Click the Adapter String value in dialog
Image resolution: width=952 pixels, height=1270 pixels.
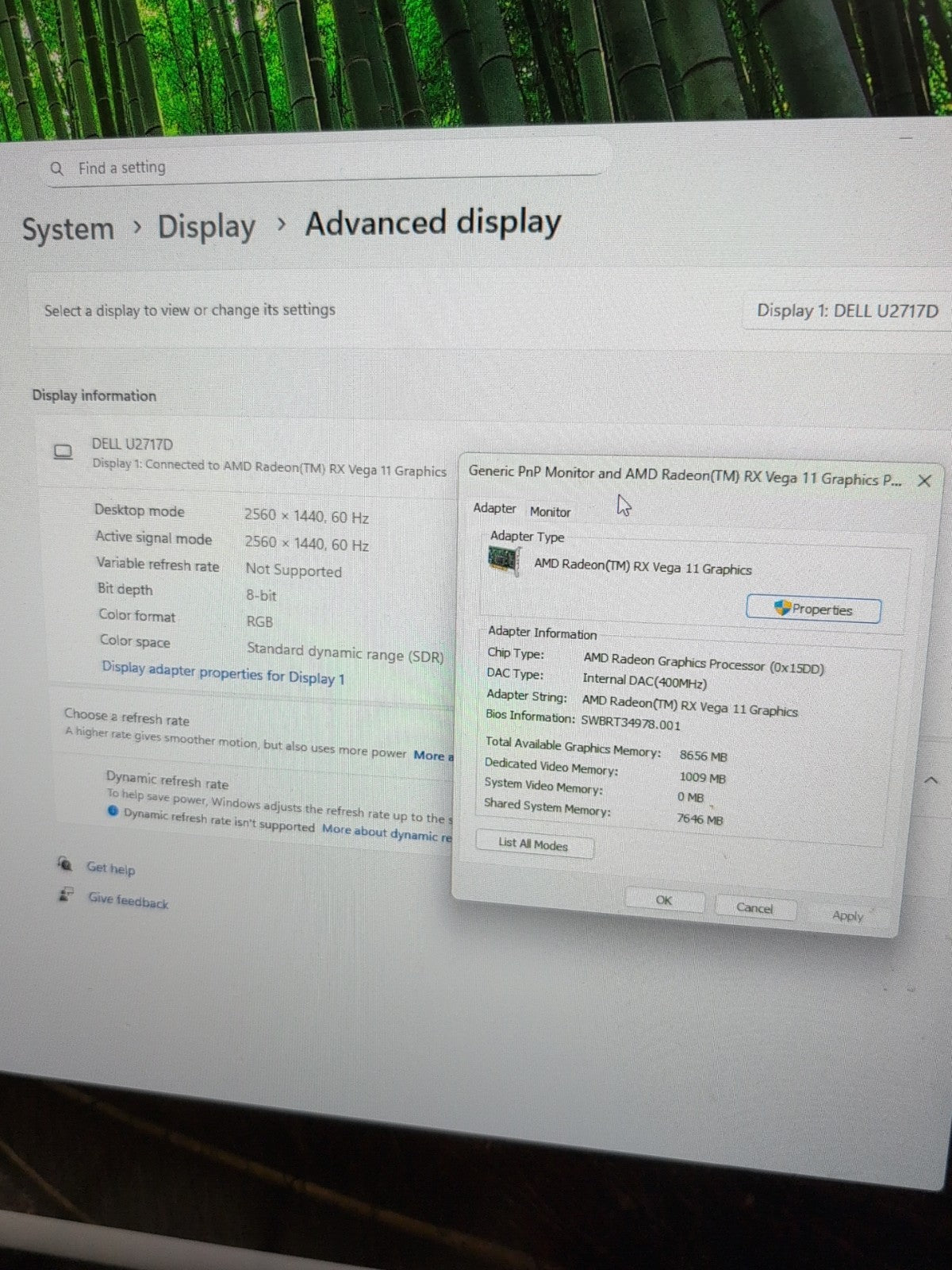point(689,706)
